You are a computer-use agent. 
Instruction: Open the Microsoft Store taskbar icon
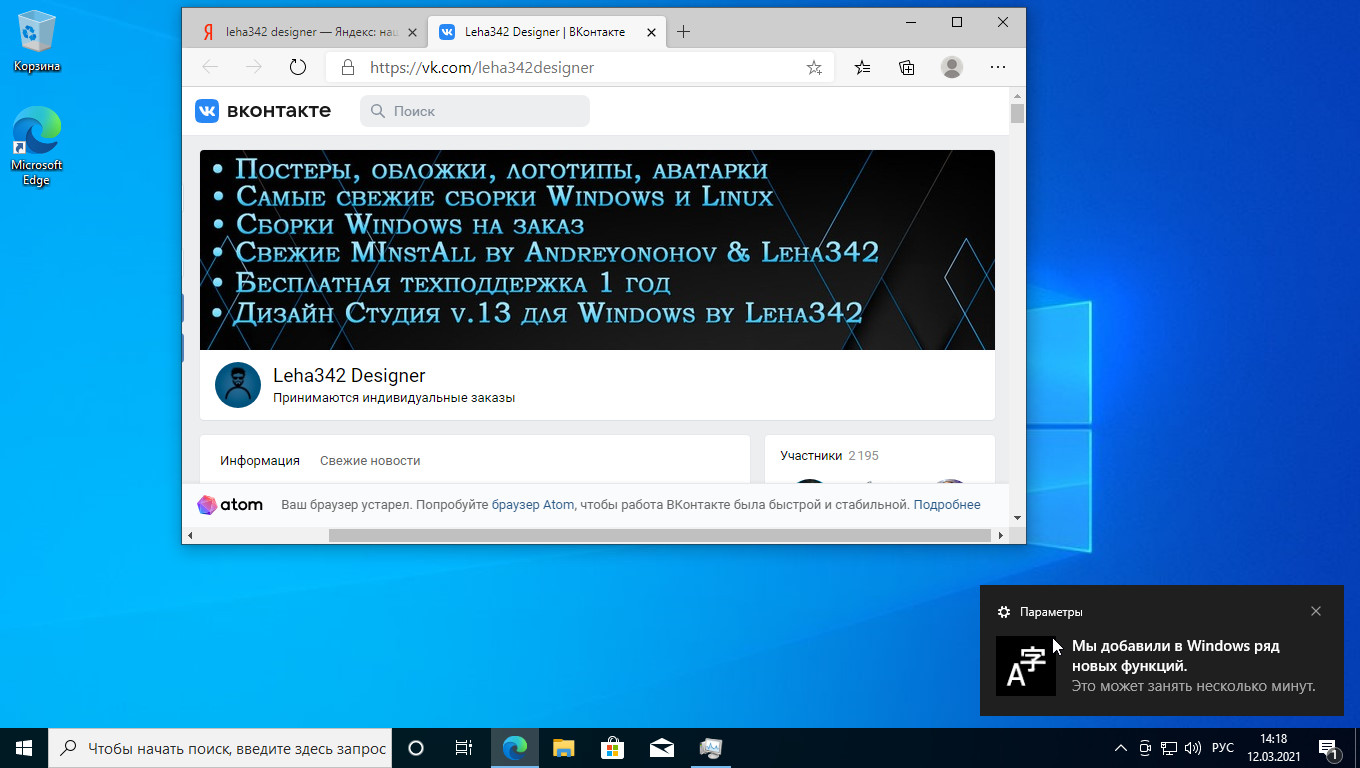click(612, 748)
